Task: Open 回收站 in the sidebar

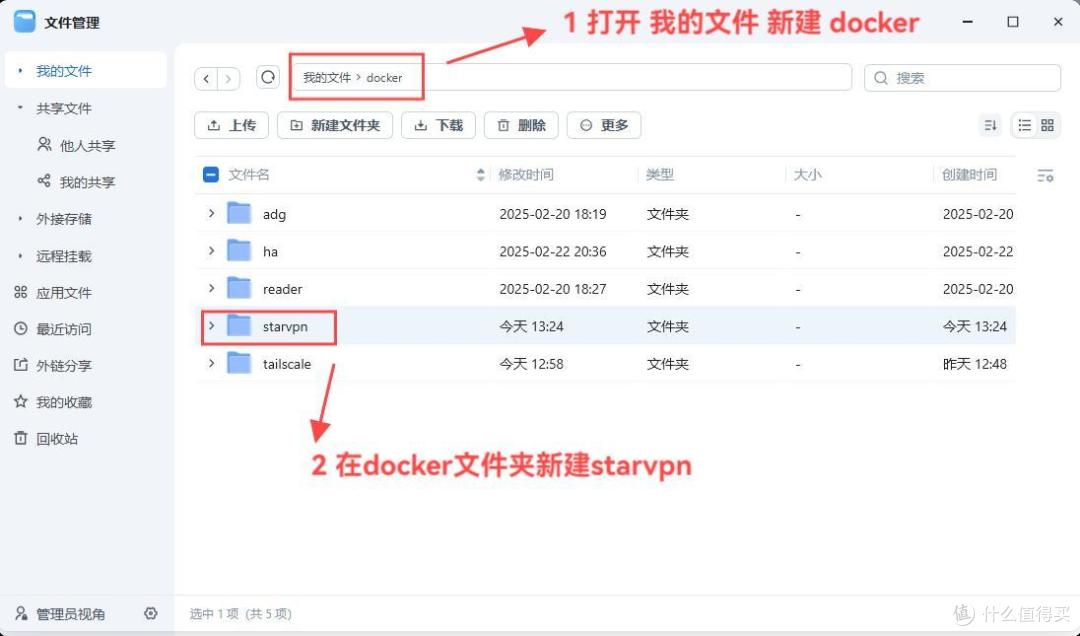Action: point(46,439)
